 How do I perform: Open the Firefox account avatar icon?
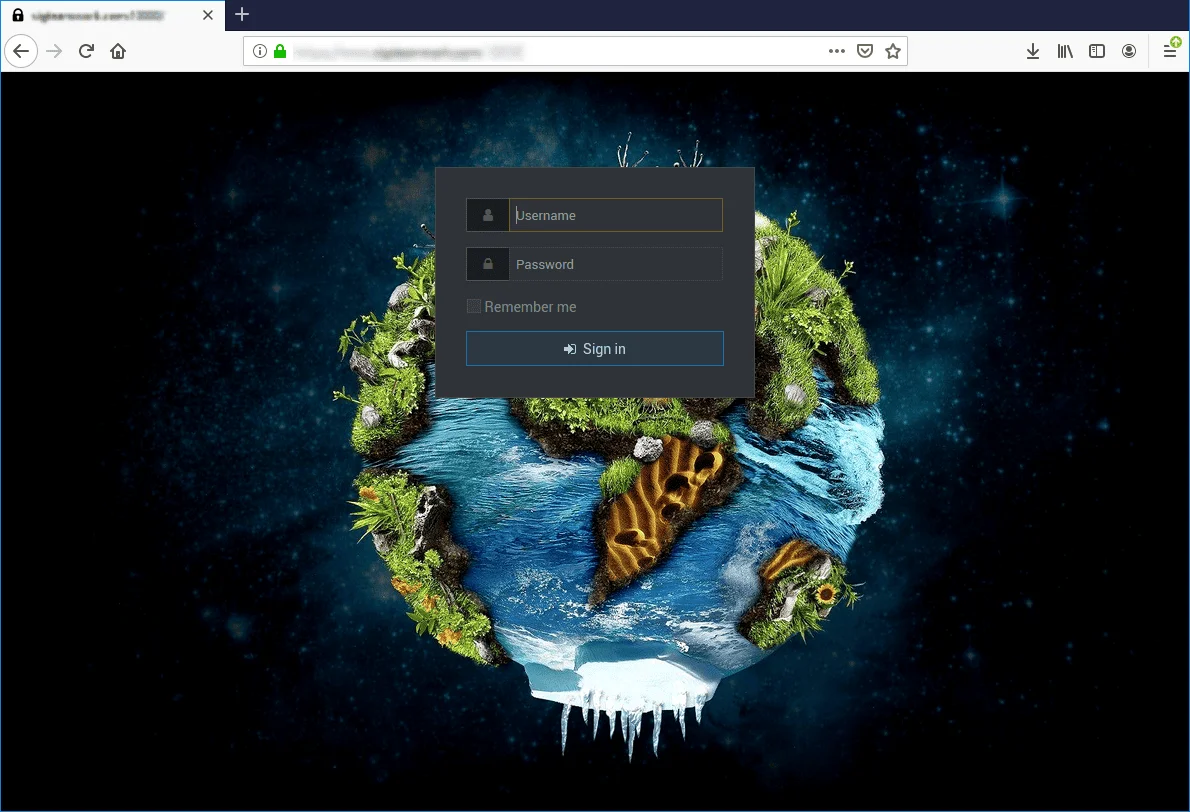(x=1129, y=52)
